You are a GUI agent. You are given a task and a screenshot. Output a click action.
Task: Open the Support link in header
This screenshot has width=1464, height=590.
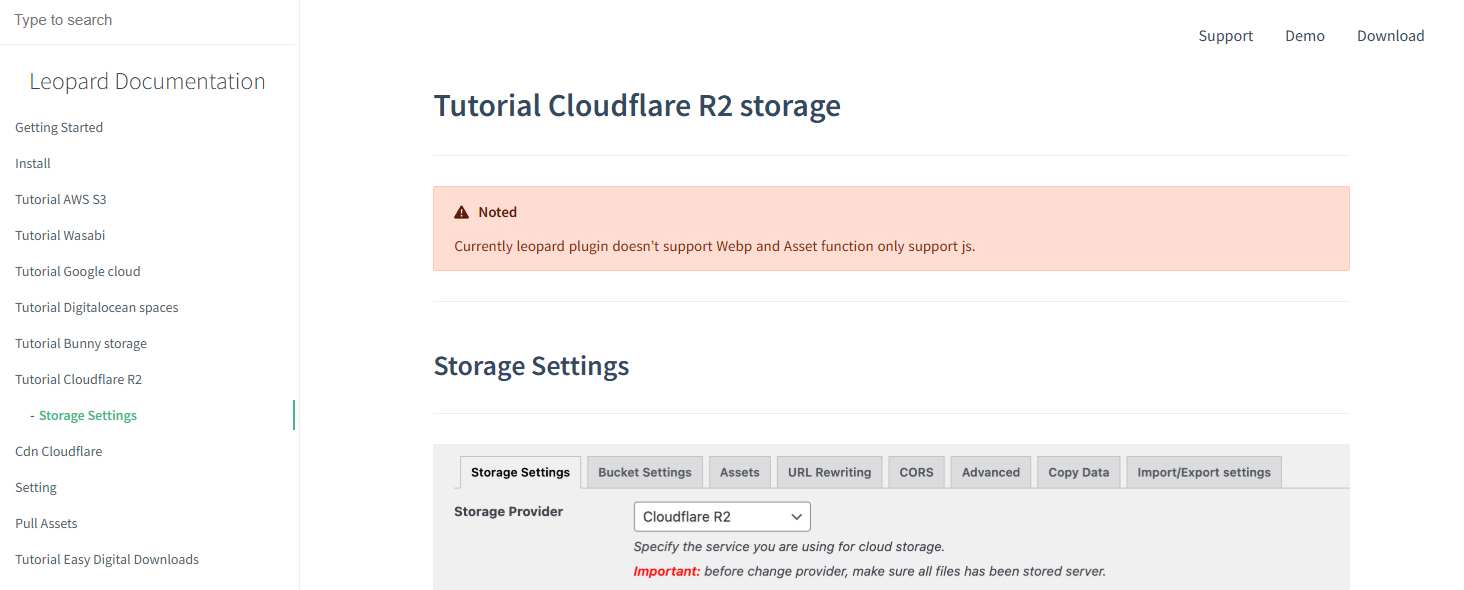(x=1225, y=36)
